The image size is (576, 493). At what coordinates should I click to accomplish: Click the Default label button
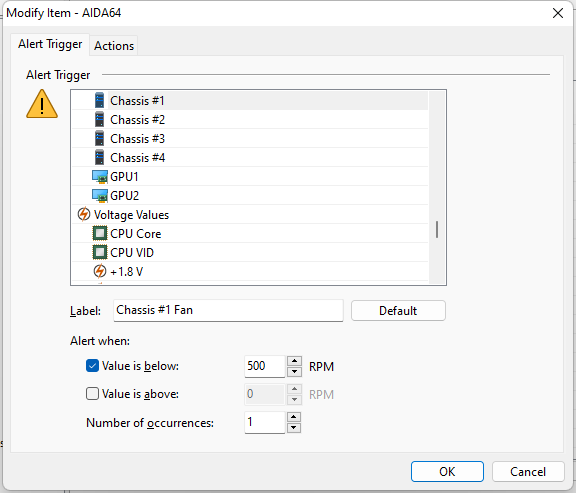398,311
